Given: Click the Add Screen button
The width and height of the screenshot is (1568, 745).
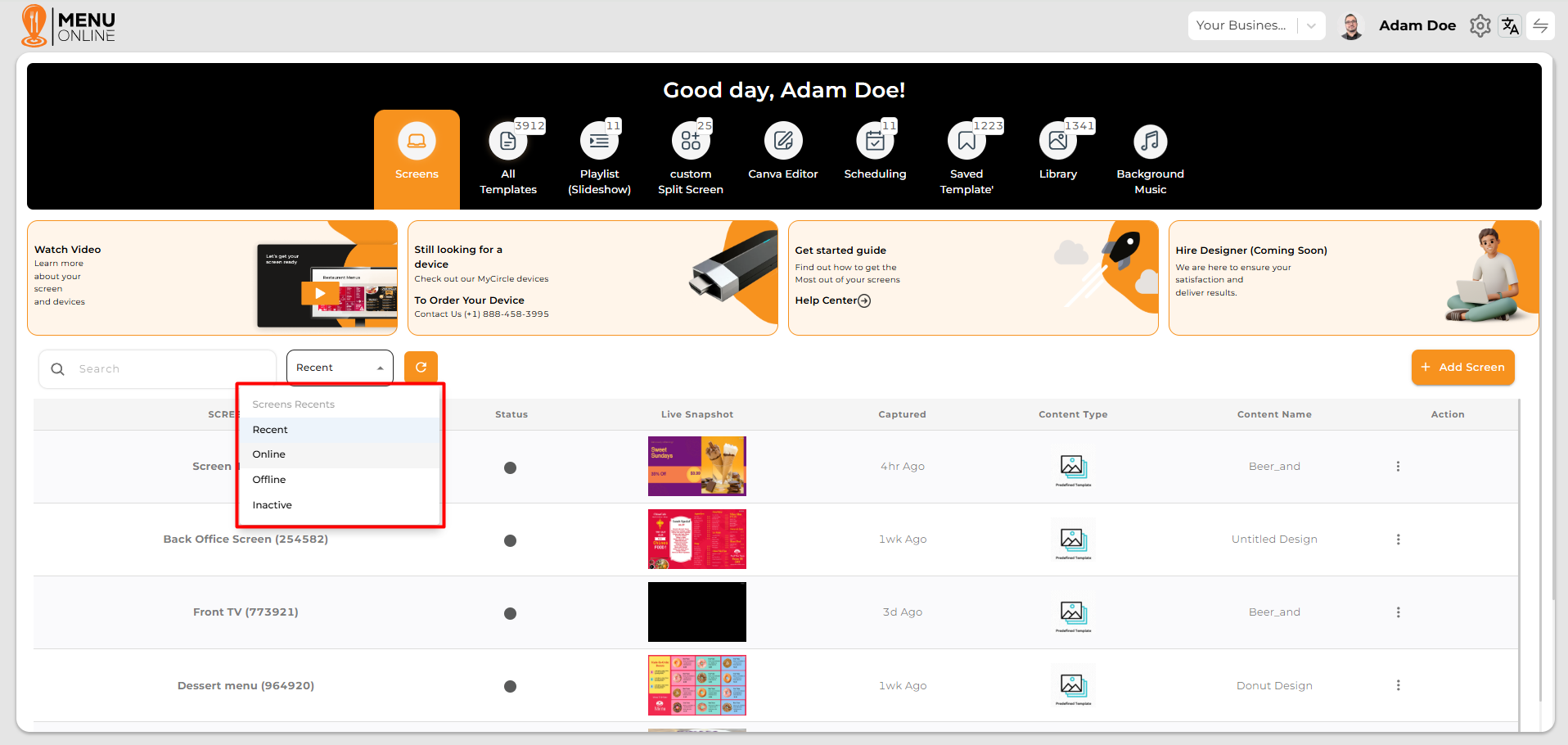Looking at the screenshot, I should coord(1462,368).
